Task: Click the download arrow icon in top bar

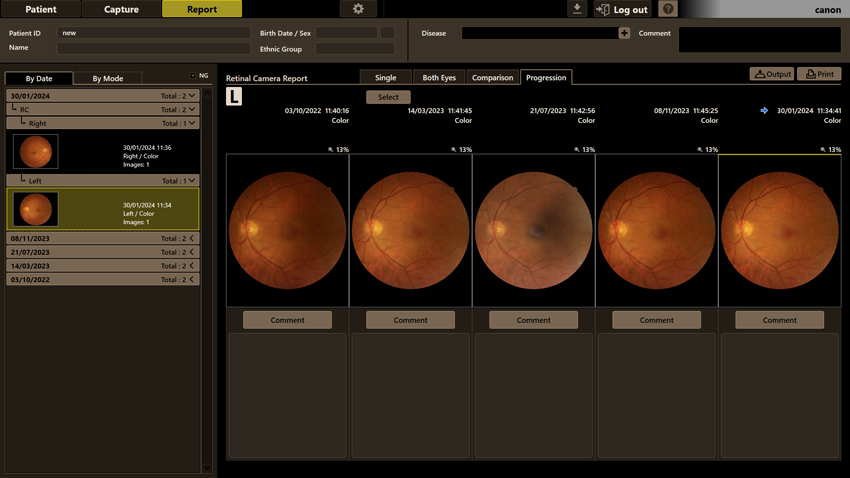Action: pyautogui.click(x=577, y=9)
